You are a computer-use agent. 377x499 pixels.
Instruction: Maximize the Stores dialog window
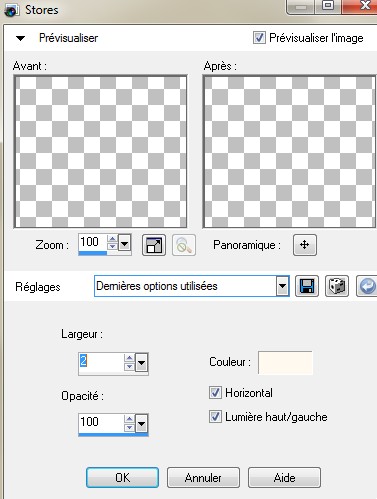coord(328,5)
